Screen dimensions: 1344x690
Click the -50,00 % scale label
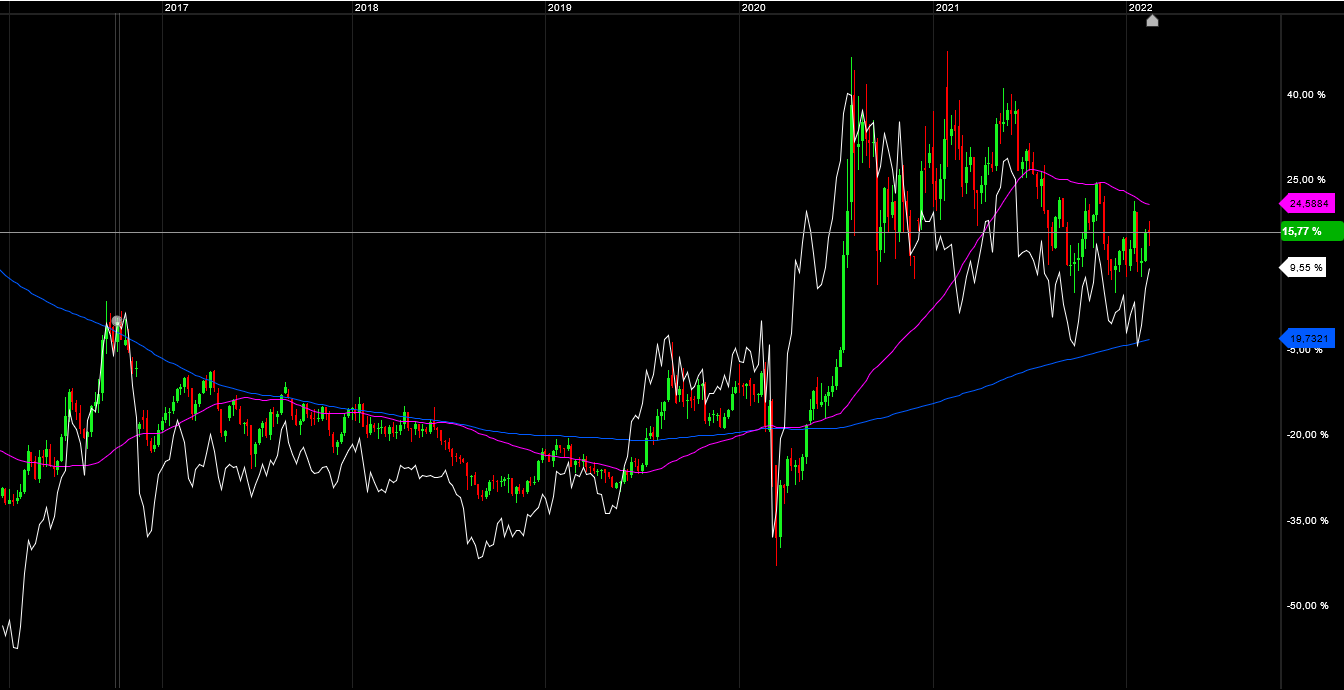1306,605
